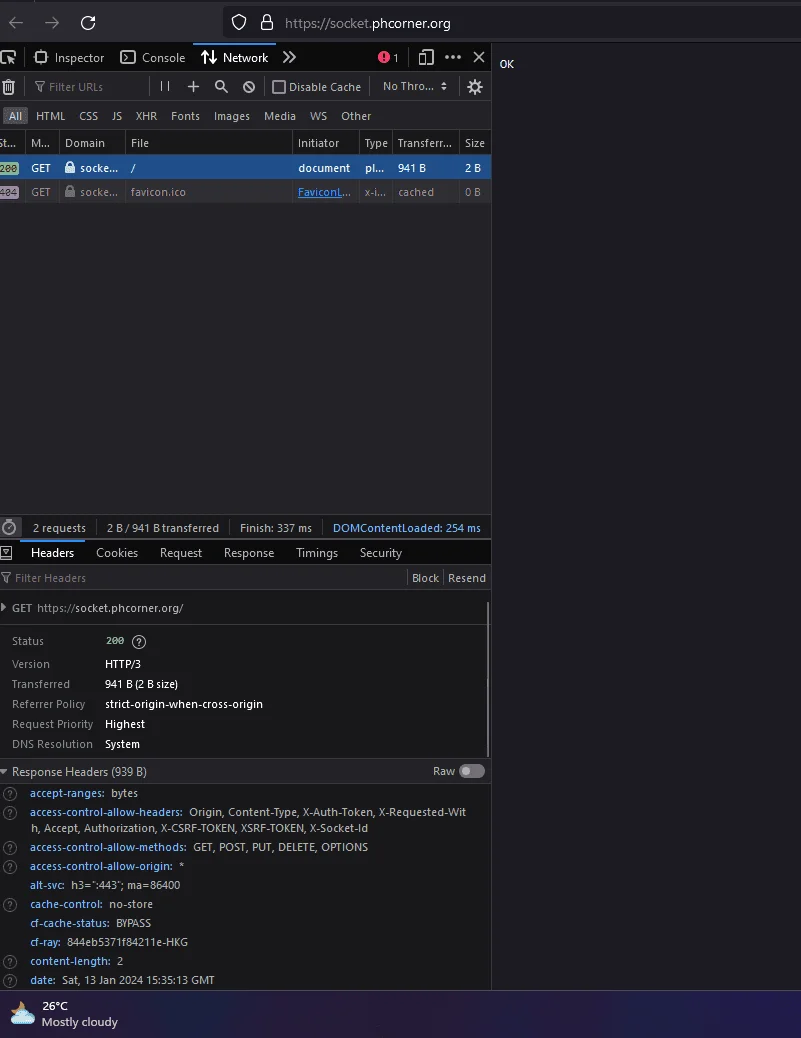Show site security via padlock icon
This screenshot has height=1038, width=801.
(x=267, y=23)
